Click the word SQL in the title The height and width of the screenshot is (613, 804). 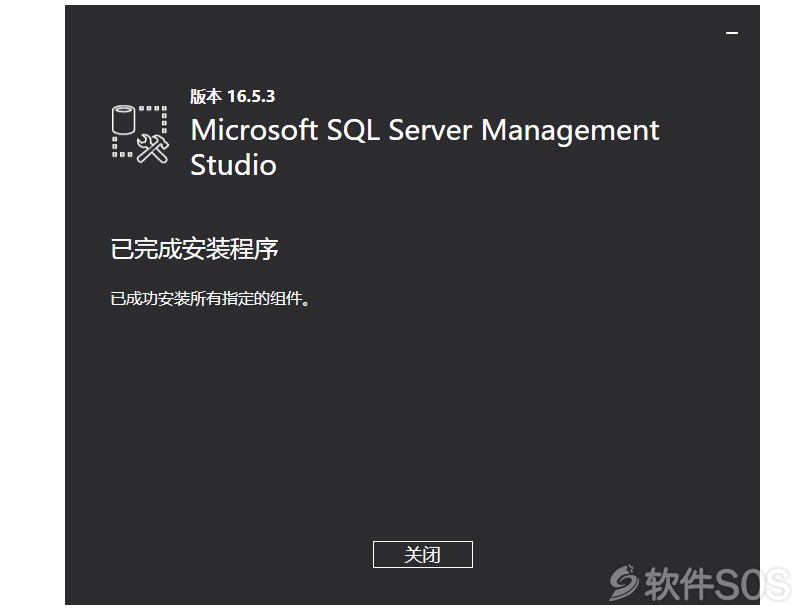353,130
